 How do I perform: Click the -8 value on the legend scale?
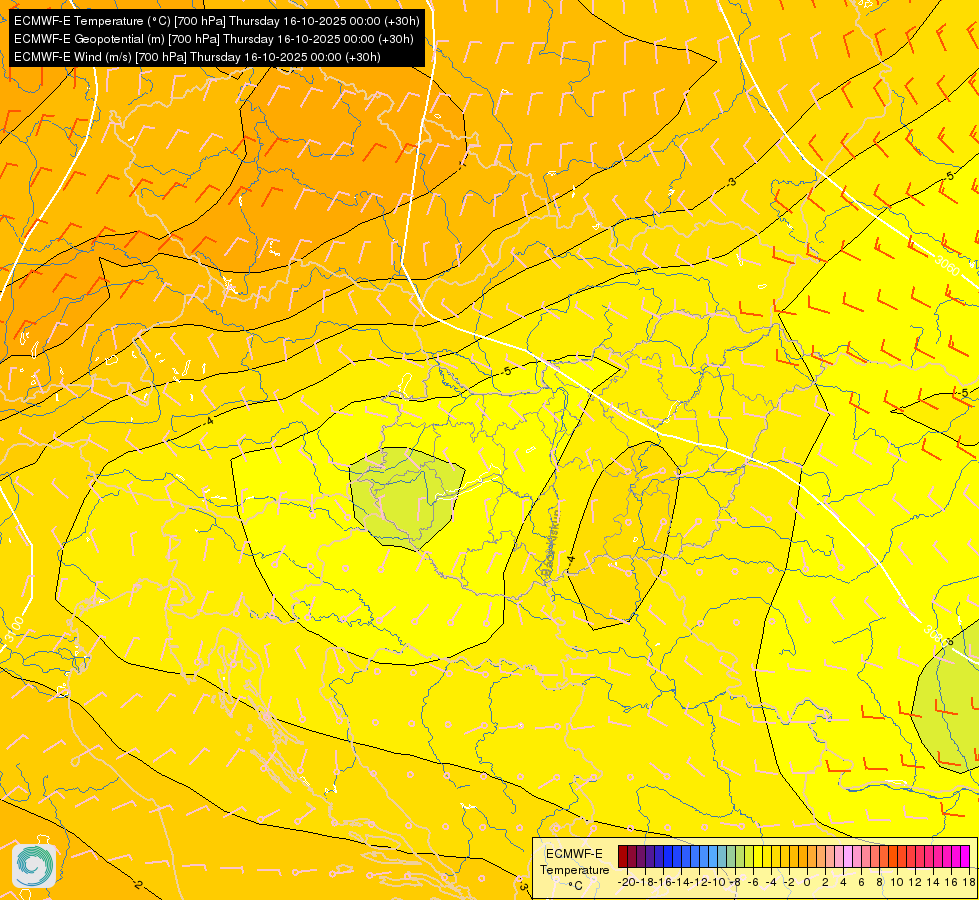735,883
